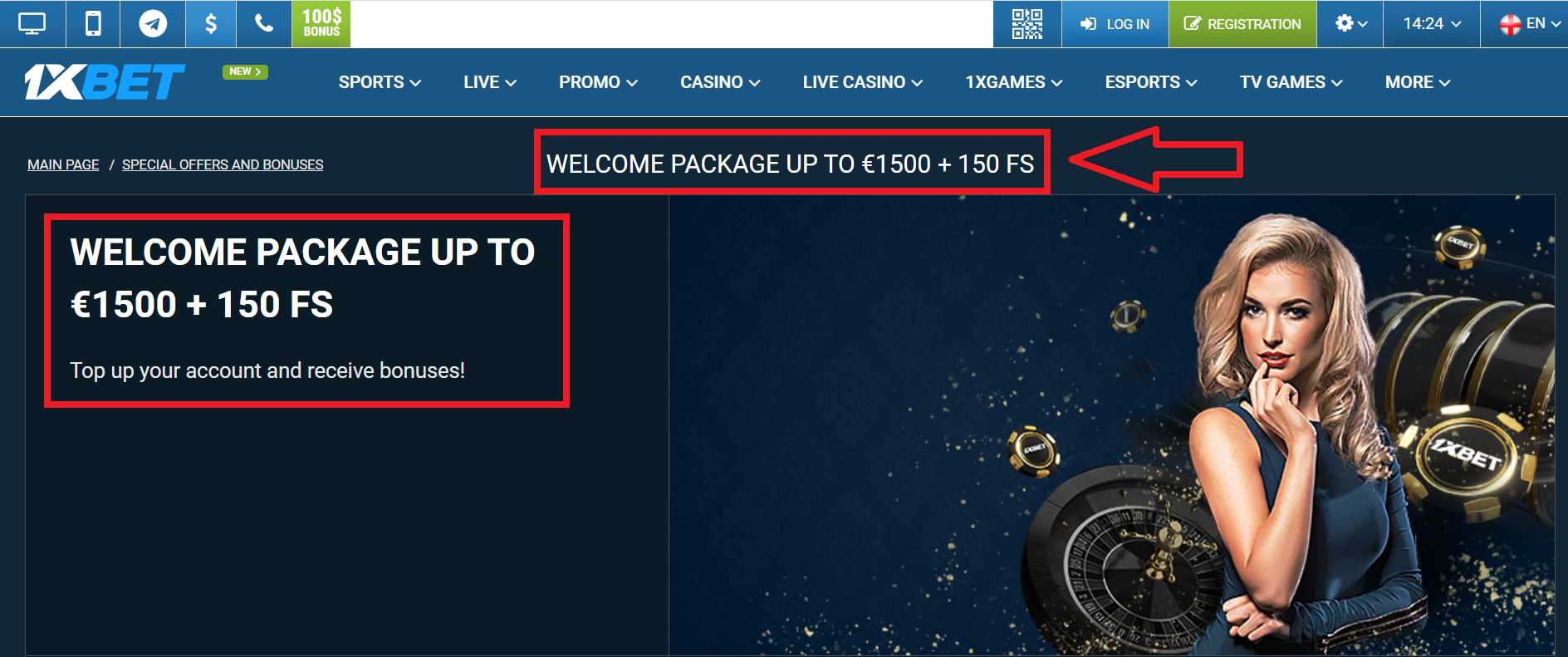Image resolution: width=1568 pixels, height=657 pixels.
Task: Open the Sports menu
Action: (x=380, y=82)
